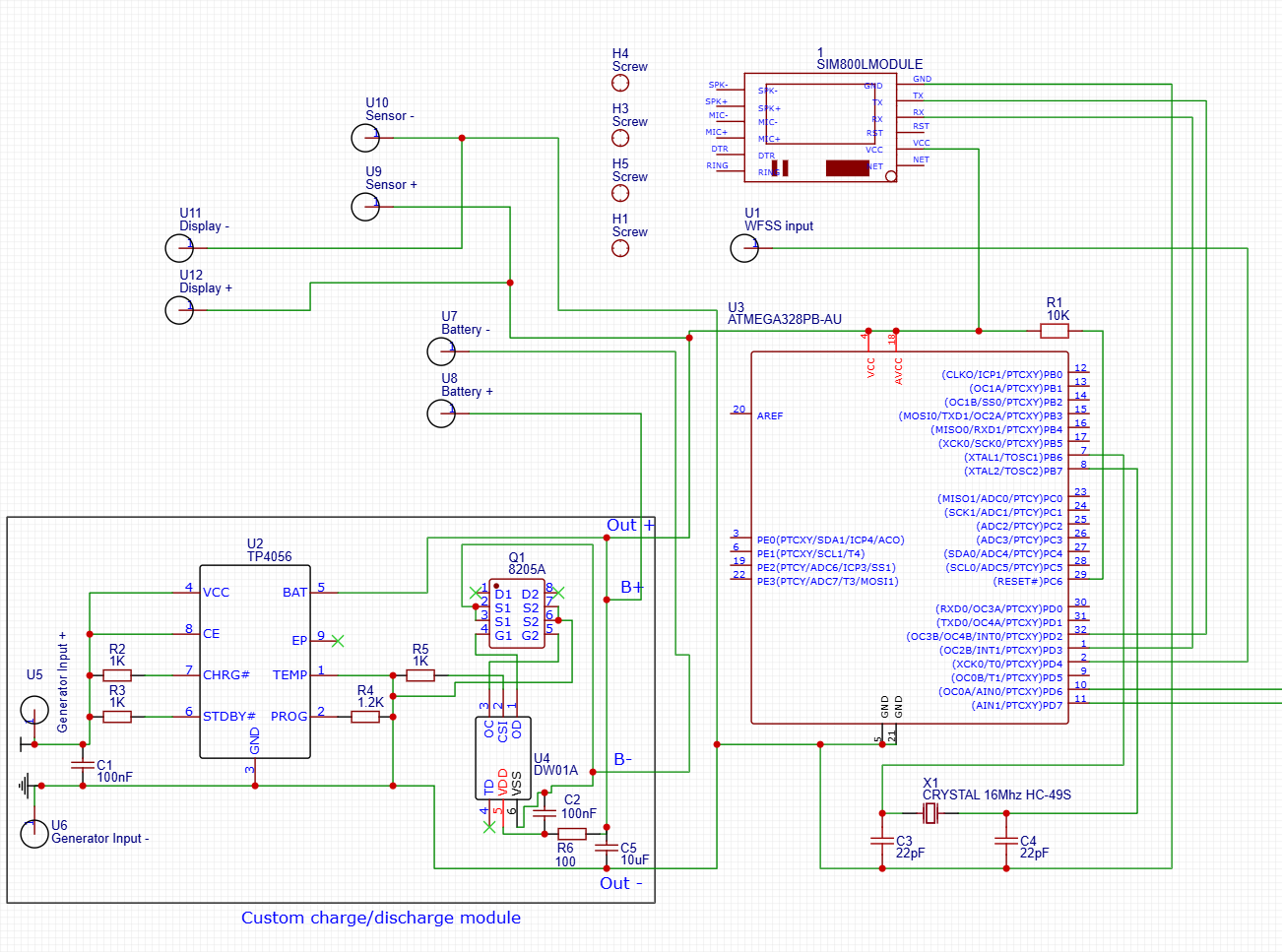
Task: Click the '(RXD0/OC3A/PTCXY)PD0' pin label
Action: (x=999, y=609)
